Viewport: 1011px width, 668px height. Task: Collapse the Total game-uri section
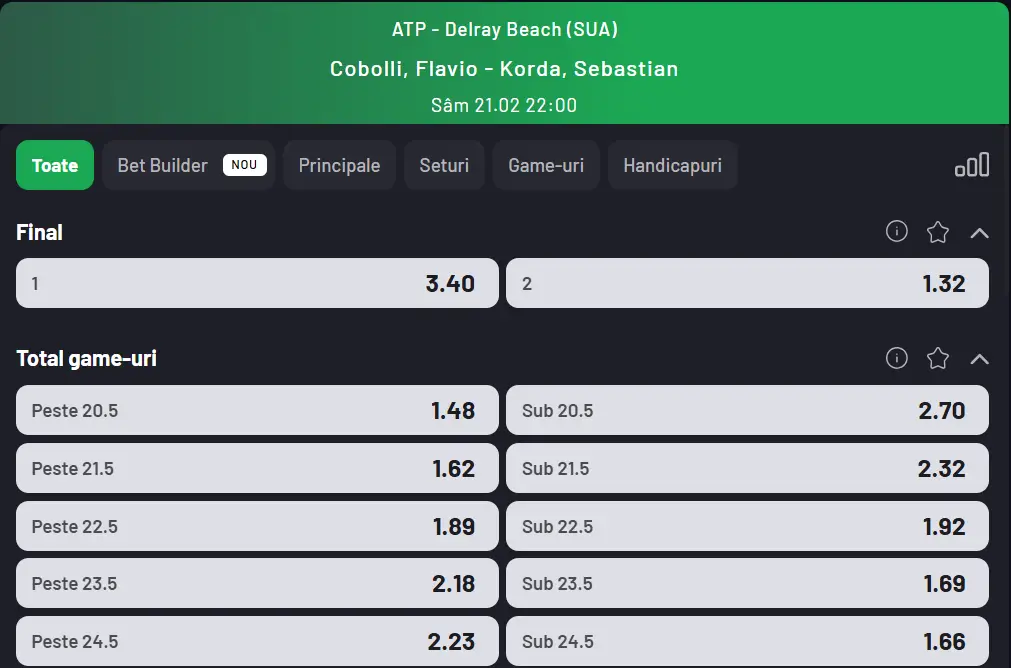coord(980,358)
